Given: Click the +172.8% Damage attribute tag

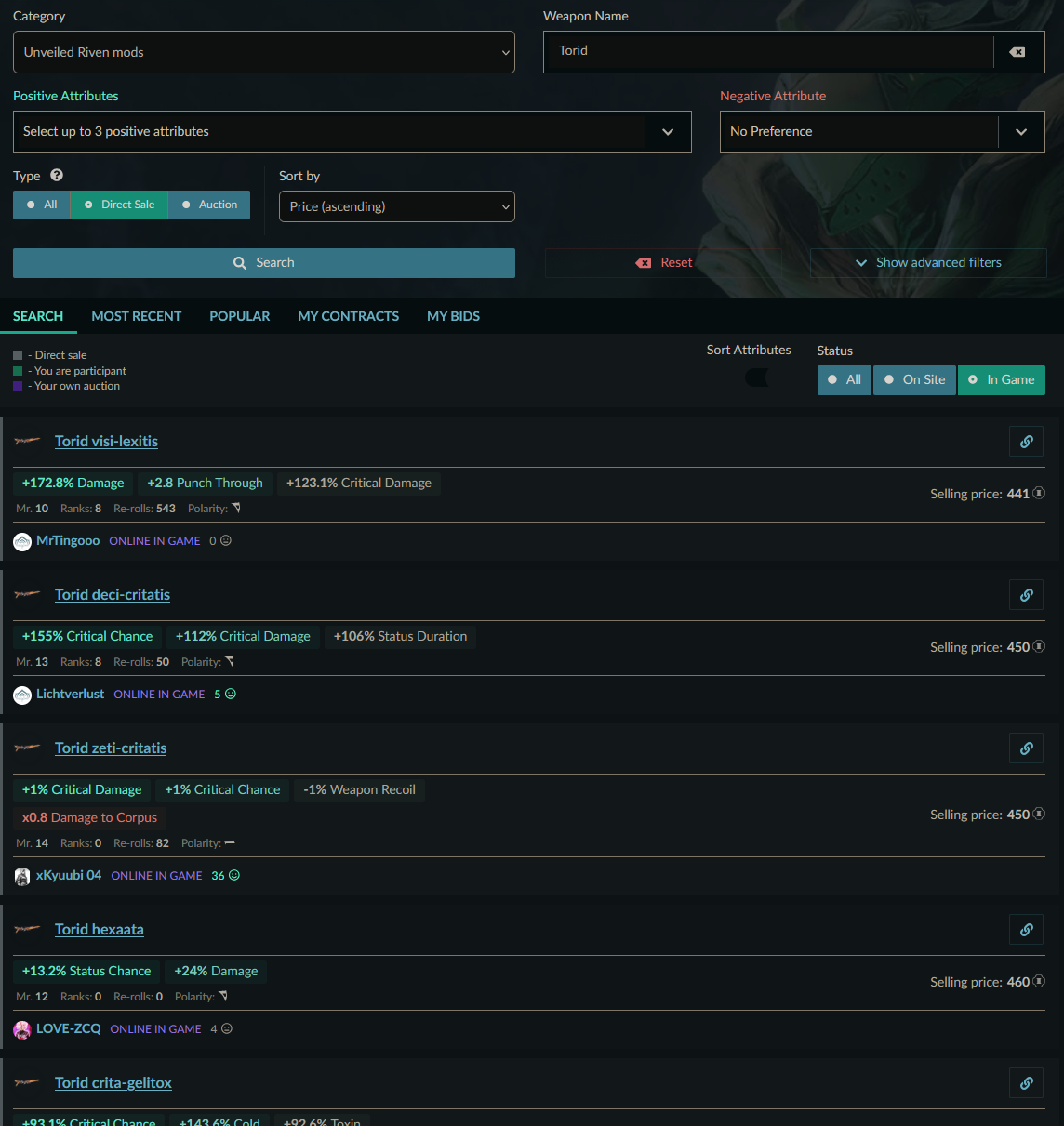Looking at the screenshot, I should coord(73,483).
